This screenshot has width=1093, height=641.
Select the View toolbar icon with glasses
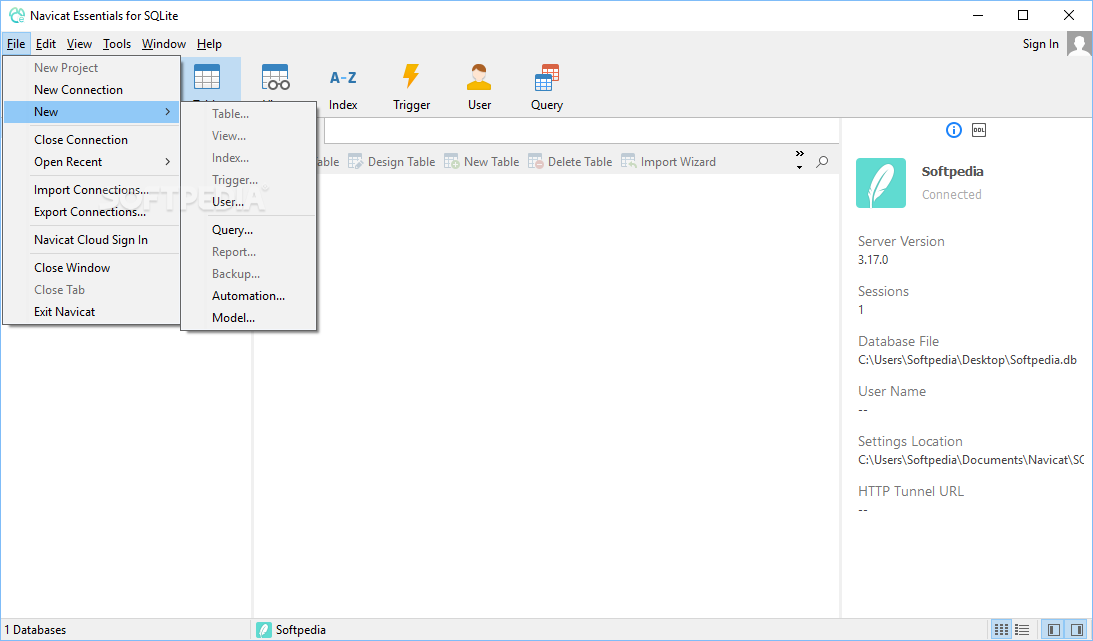pos(275,78)
